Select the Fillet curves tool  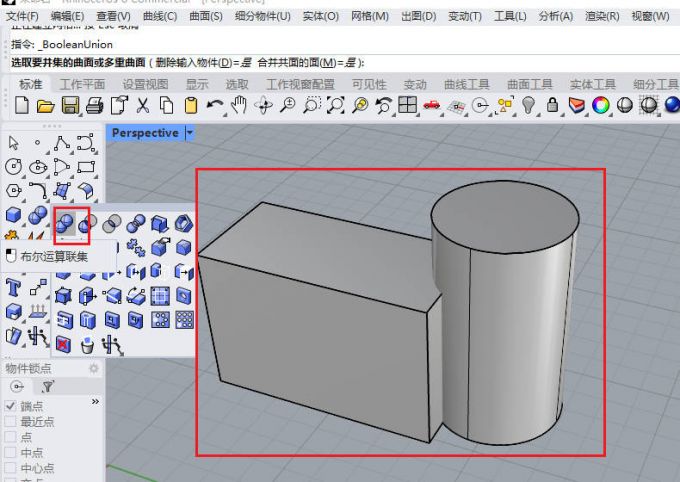tap(38, 190)
